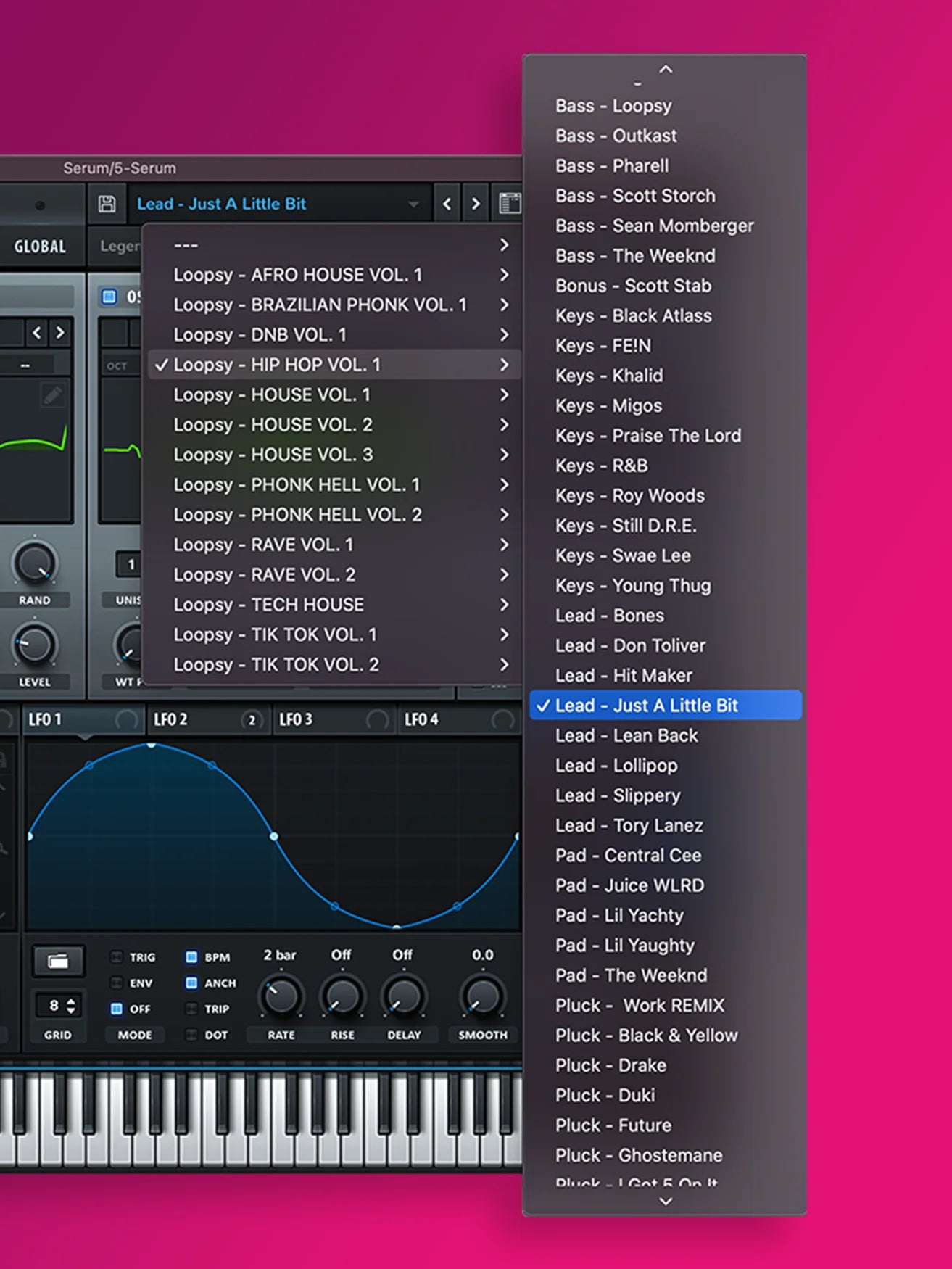This screenshot has height=1269, width=952.
Task: Click the LFO curve center breakpoint node
Action: 274,836
